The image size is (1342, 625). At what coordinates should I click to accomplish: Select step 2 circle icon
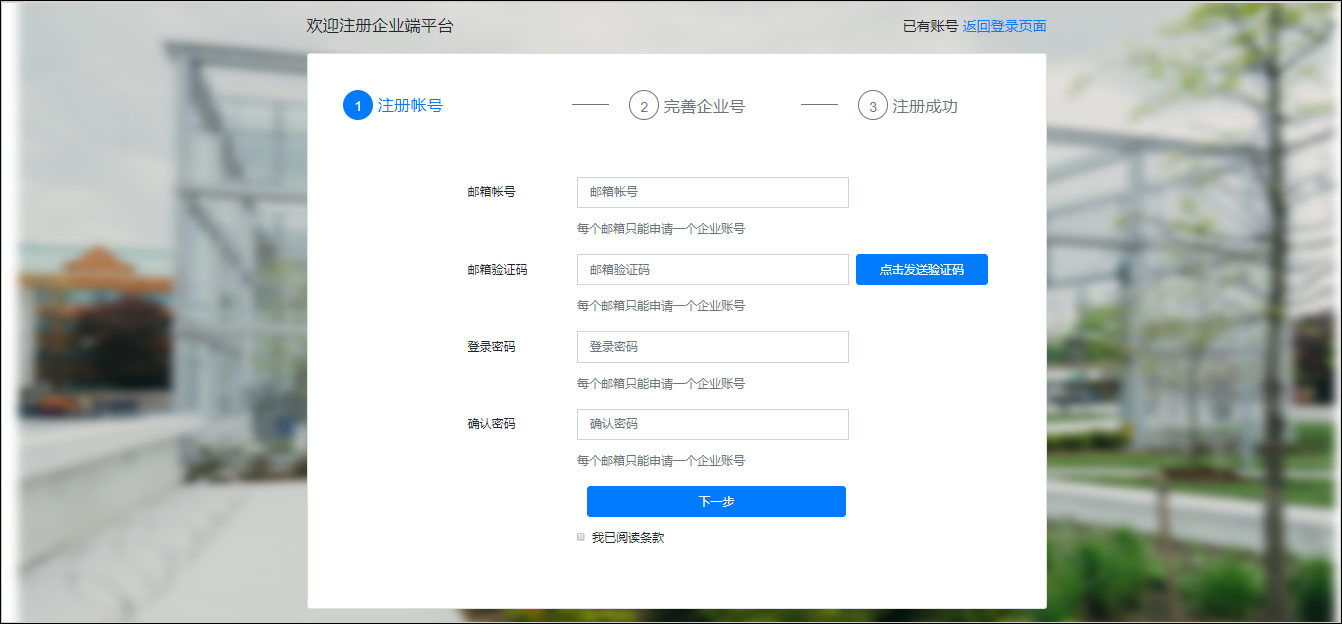[x=644, y=105]
